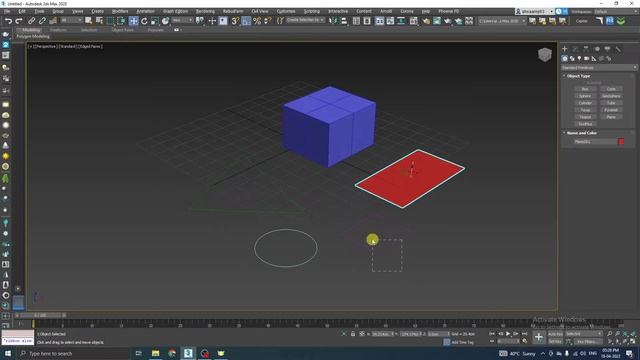This screenshot has height=360, width=640.
Task: Open the selection filter All dropdown
Action: coord(71,20)
